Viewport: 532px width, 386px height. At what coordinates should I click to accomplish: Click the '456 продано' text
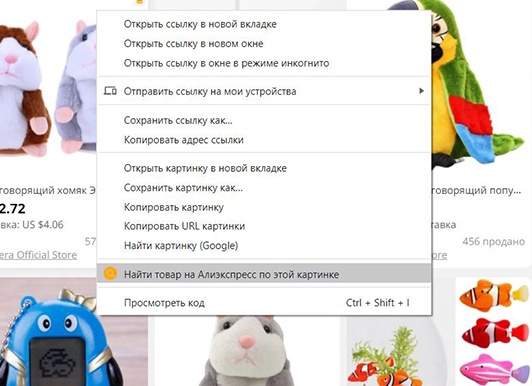point(494,242)
